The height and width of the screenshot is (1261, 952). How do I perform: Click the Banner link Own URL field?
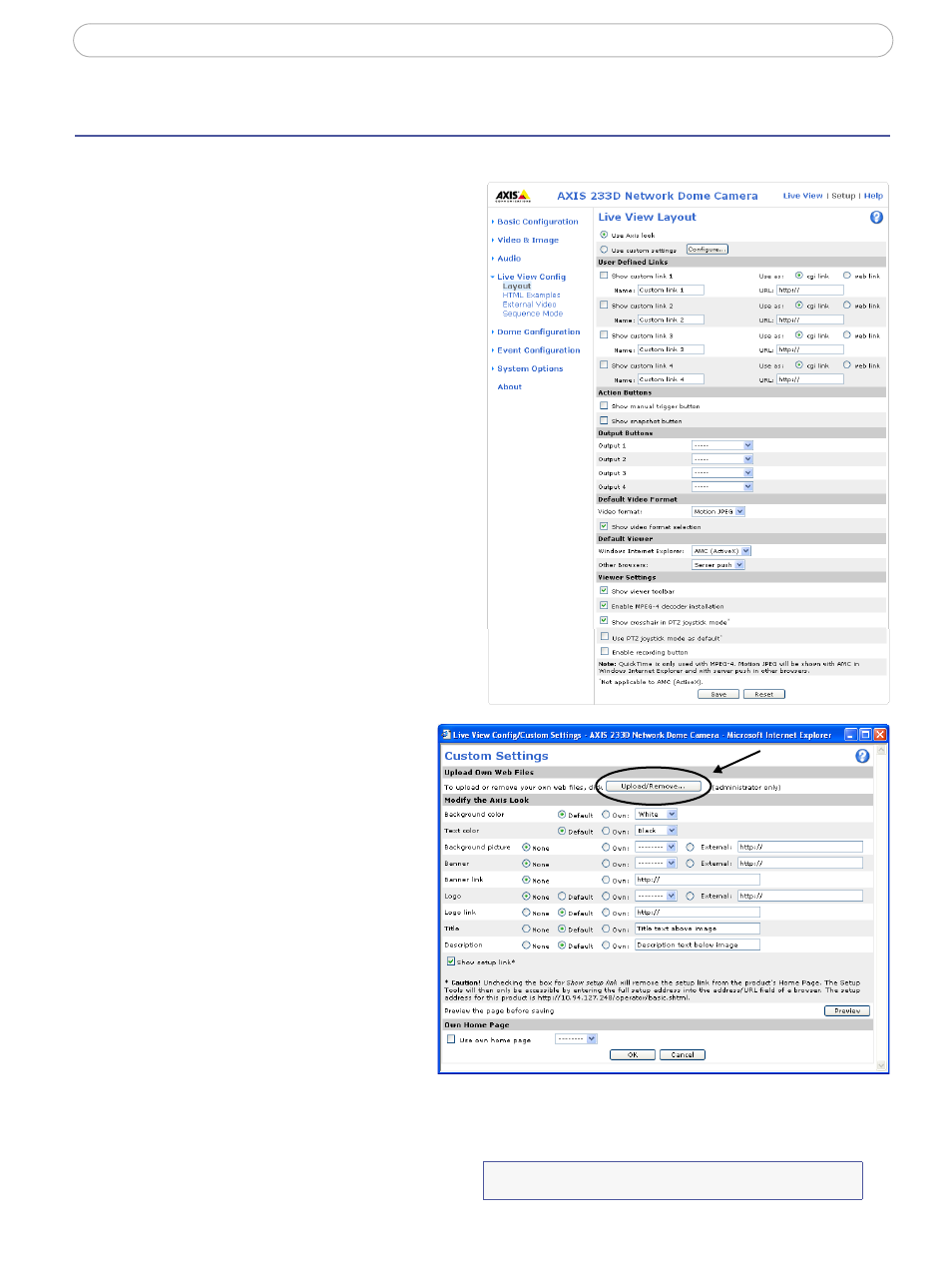click(698, 880)
